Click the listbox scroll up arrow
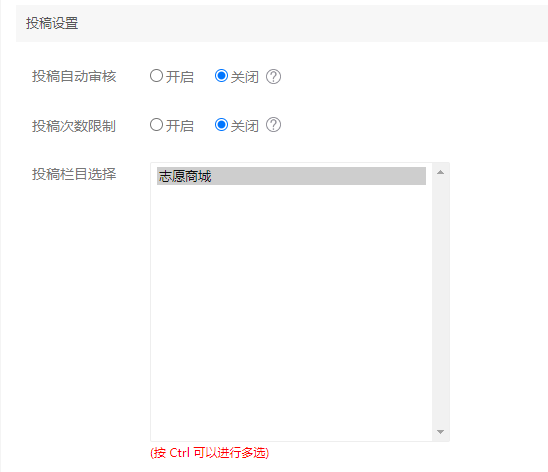The width and height of the screenshot is (548, 472). [440, 172]
